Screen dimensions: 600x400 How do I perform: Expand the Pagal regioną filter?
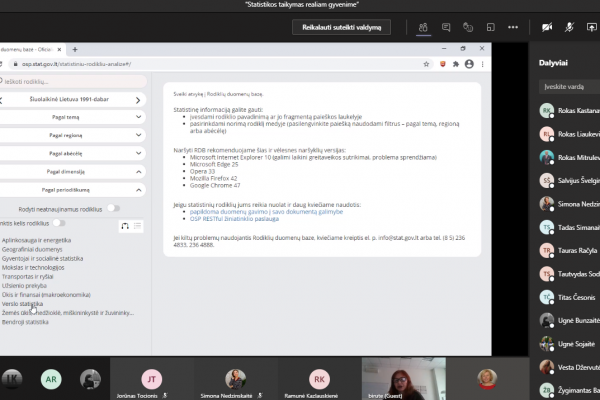pyautogui.click(x=73, y=135)
